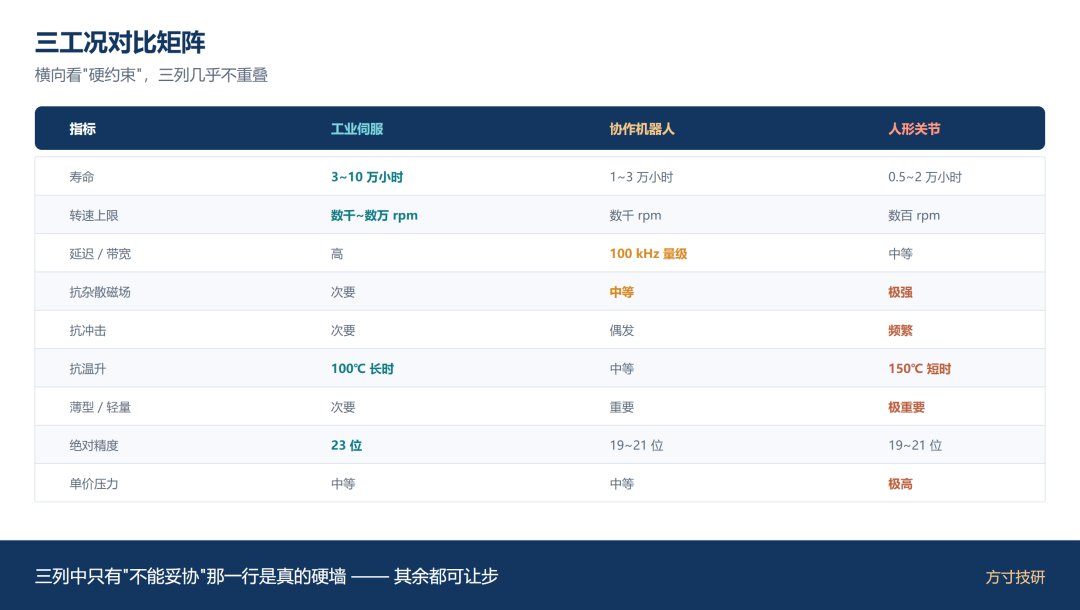Screen dimensions: 1080x610
Task: Click the "3~10 万小时" cell
Action: 367,177
